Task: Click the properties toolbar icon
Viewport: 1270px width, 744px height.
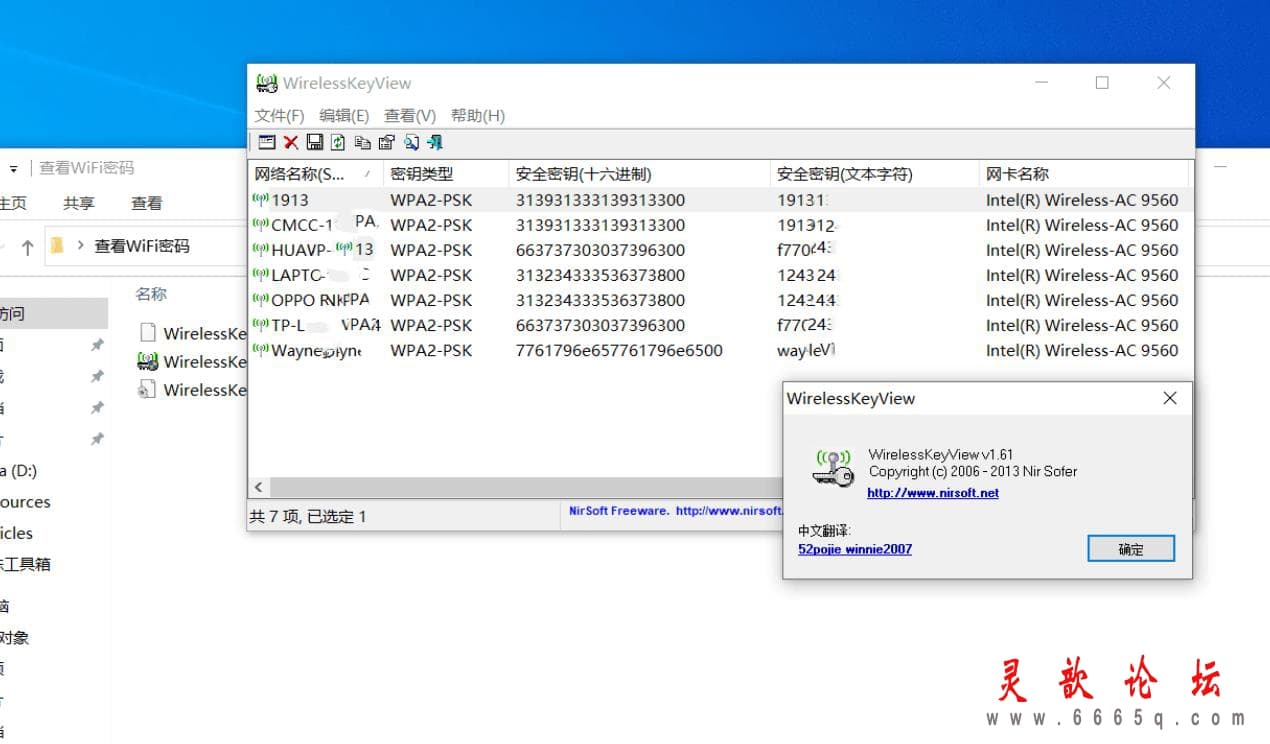Action: pos(386,142)
